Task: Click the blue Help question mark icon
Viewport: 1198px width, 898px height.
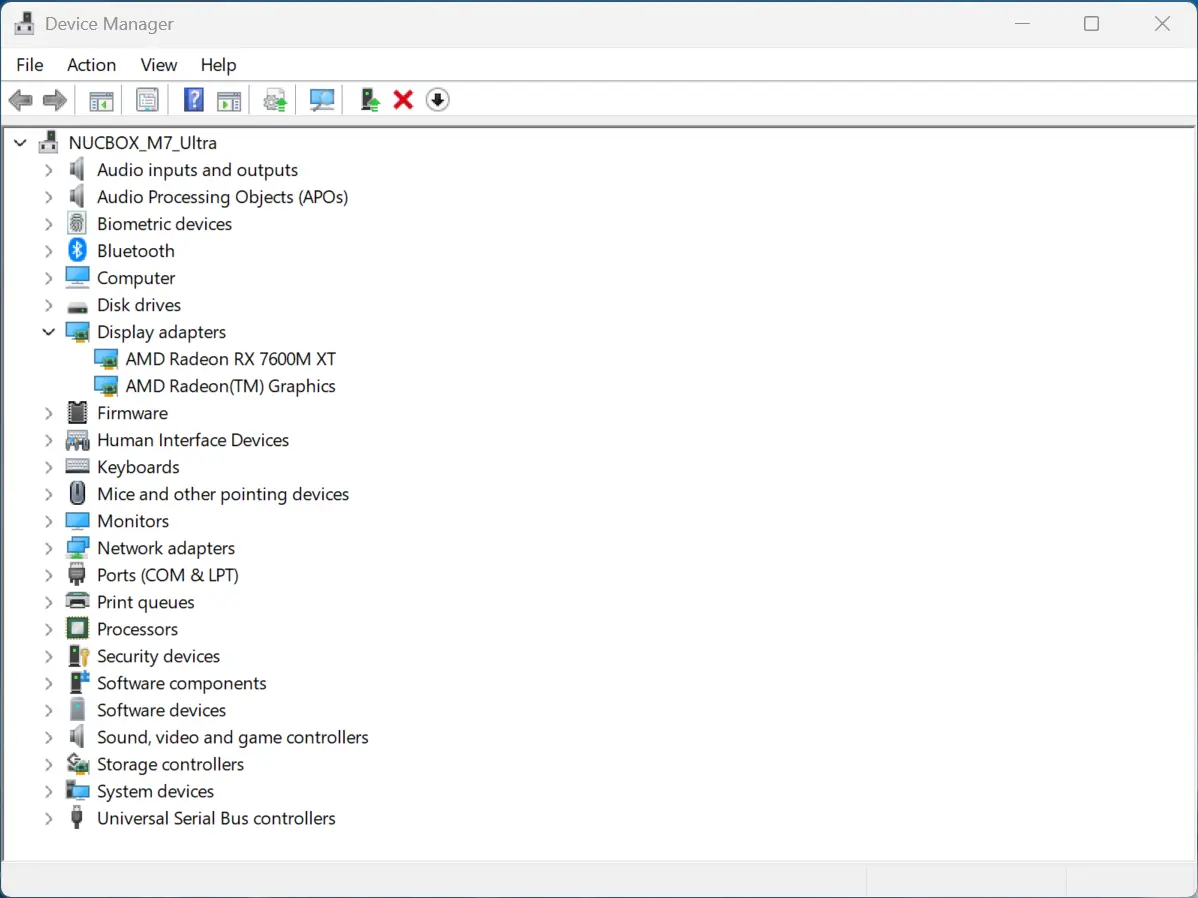Action: point(194,100)
